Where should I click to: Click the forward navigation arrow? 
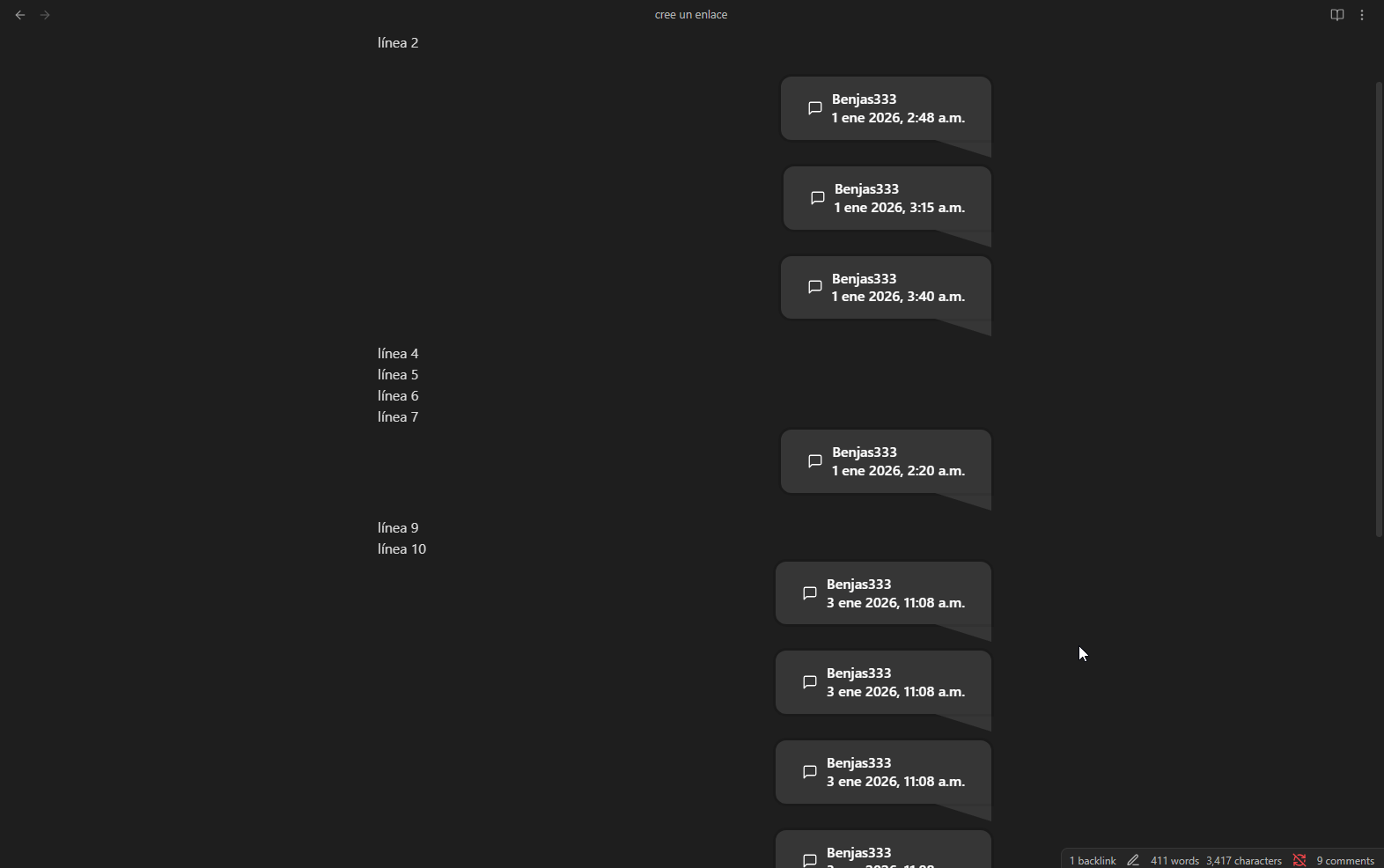pyautogui.click(x=44, y=14)
